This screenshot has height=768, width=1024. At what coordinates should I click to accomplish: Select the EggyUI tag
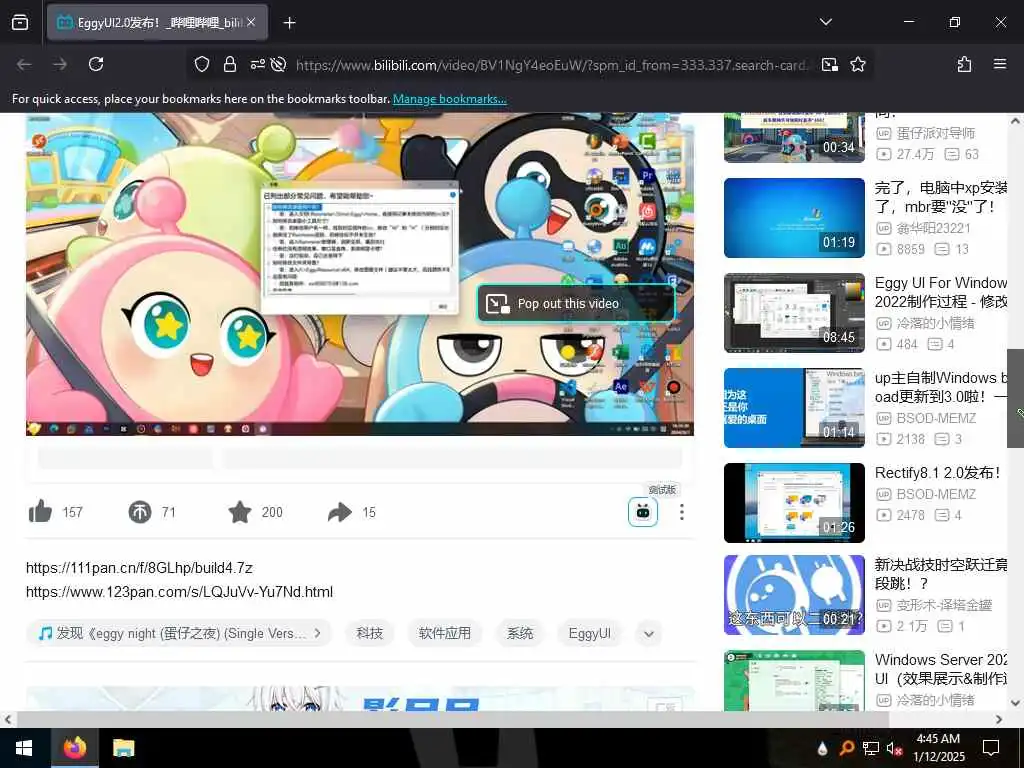click(x=590, y=633)
